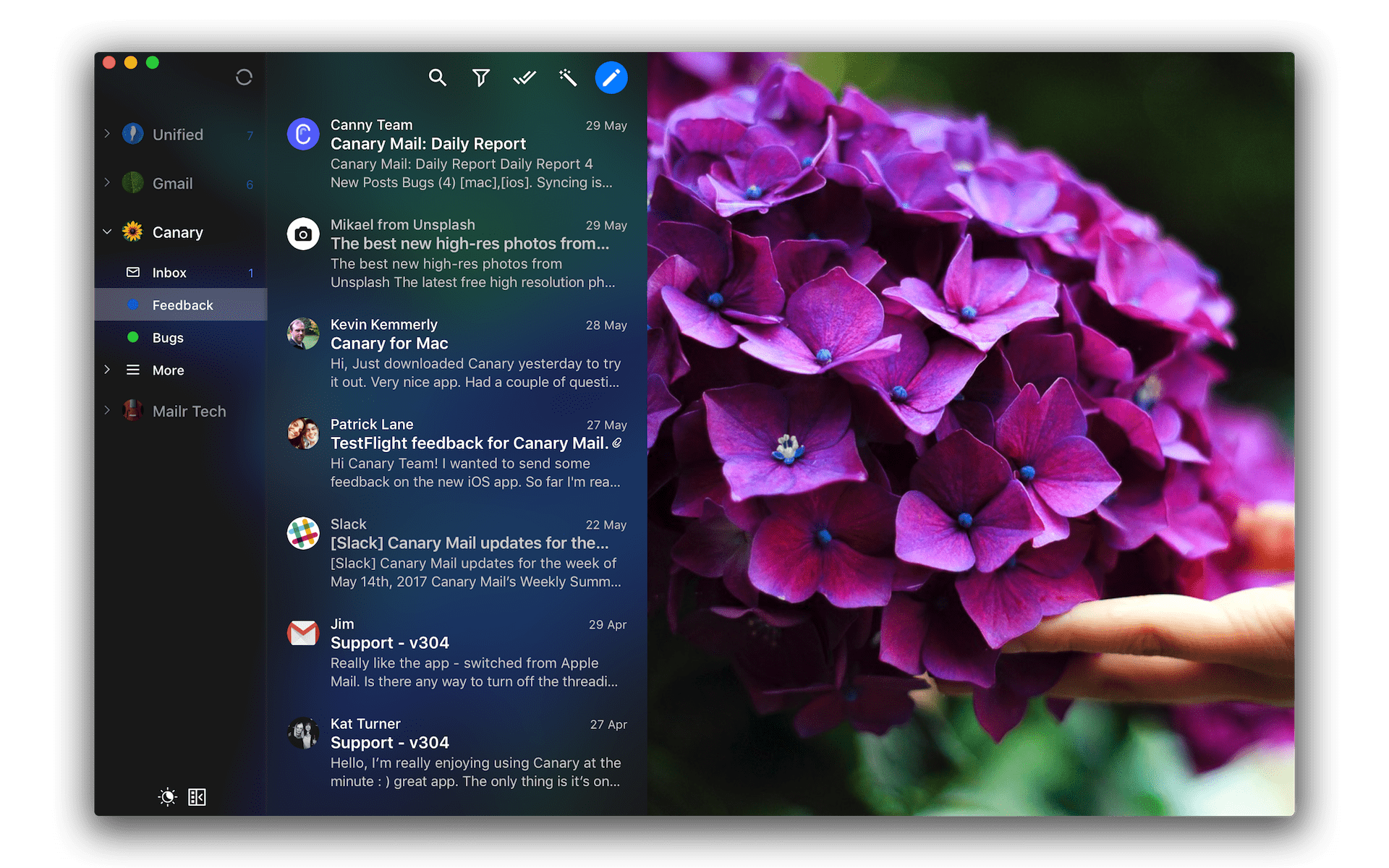
Task: Click the sender name Slack
Action: click(349, 524)
